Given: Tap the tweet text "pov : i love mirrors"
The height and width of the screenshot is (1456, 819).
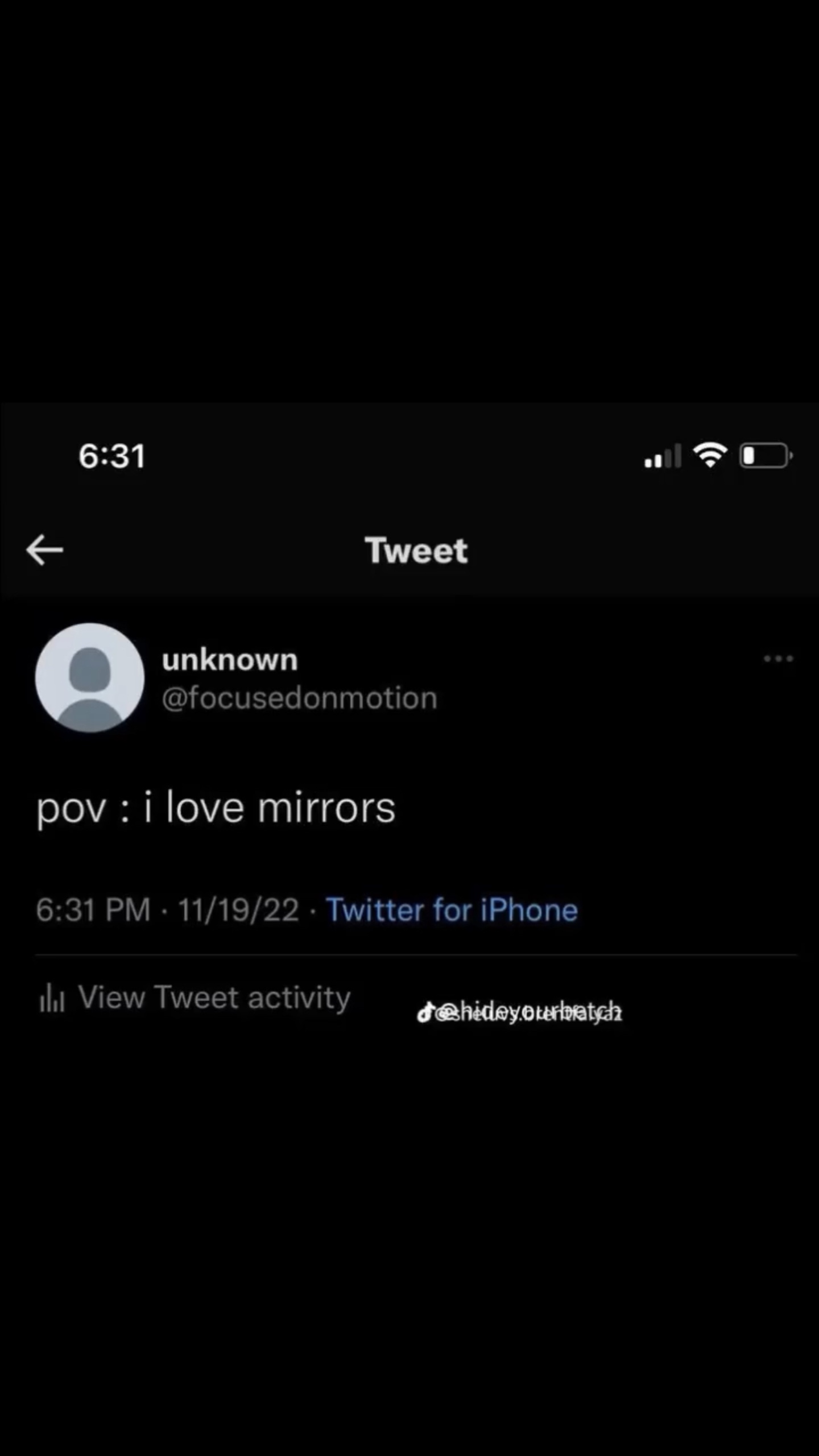Looking at the screenshot, I should coord(216,808).
